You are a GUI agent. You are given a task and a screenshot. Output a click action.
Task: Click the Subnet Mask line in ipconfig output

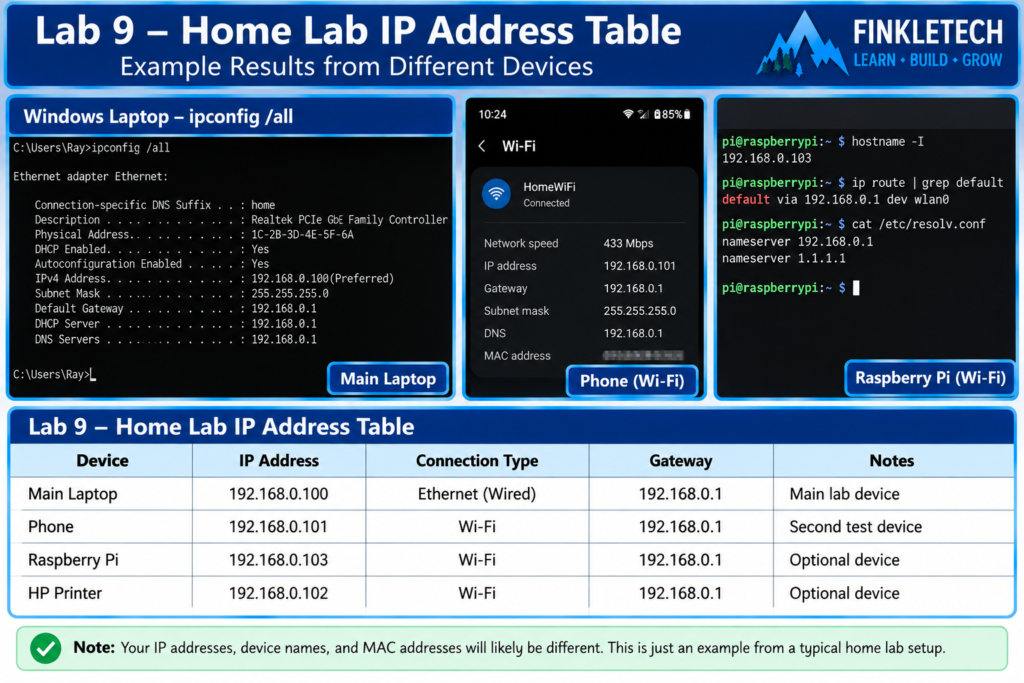[x=182, y=294]
